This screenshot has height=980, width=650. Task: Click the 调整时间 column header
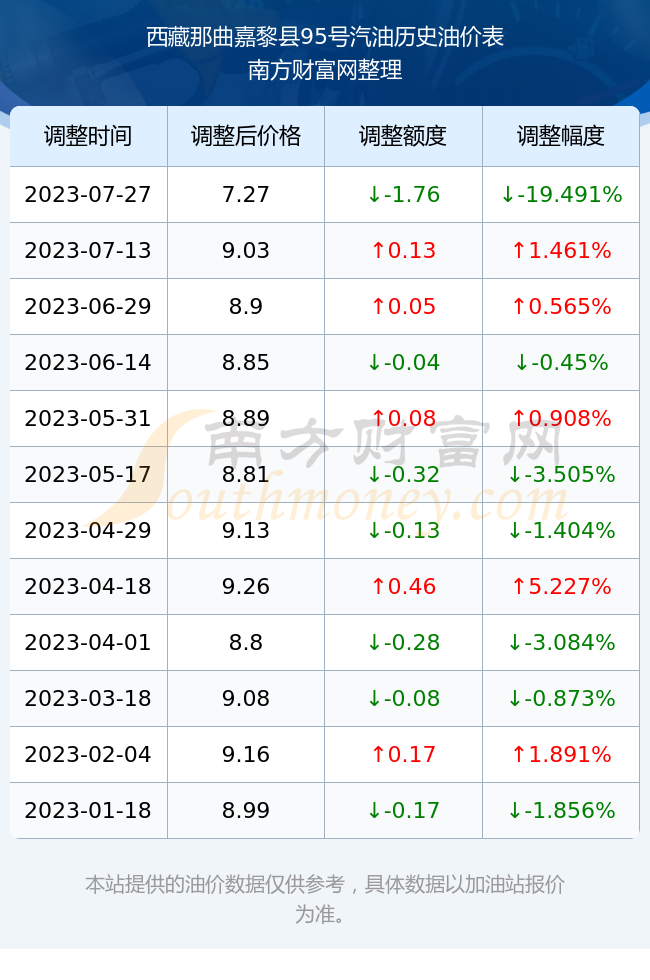tap(88, 136)
